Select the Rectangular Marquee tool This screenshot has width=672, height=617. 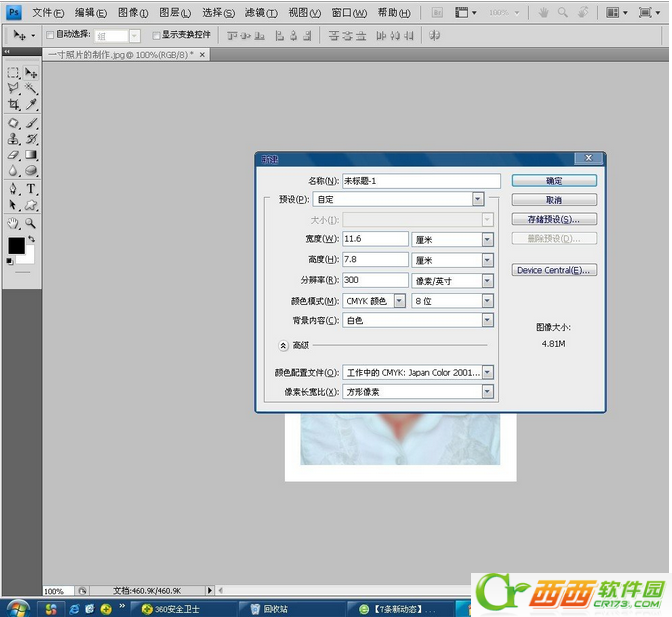(x=14, y=73)
